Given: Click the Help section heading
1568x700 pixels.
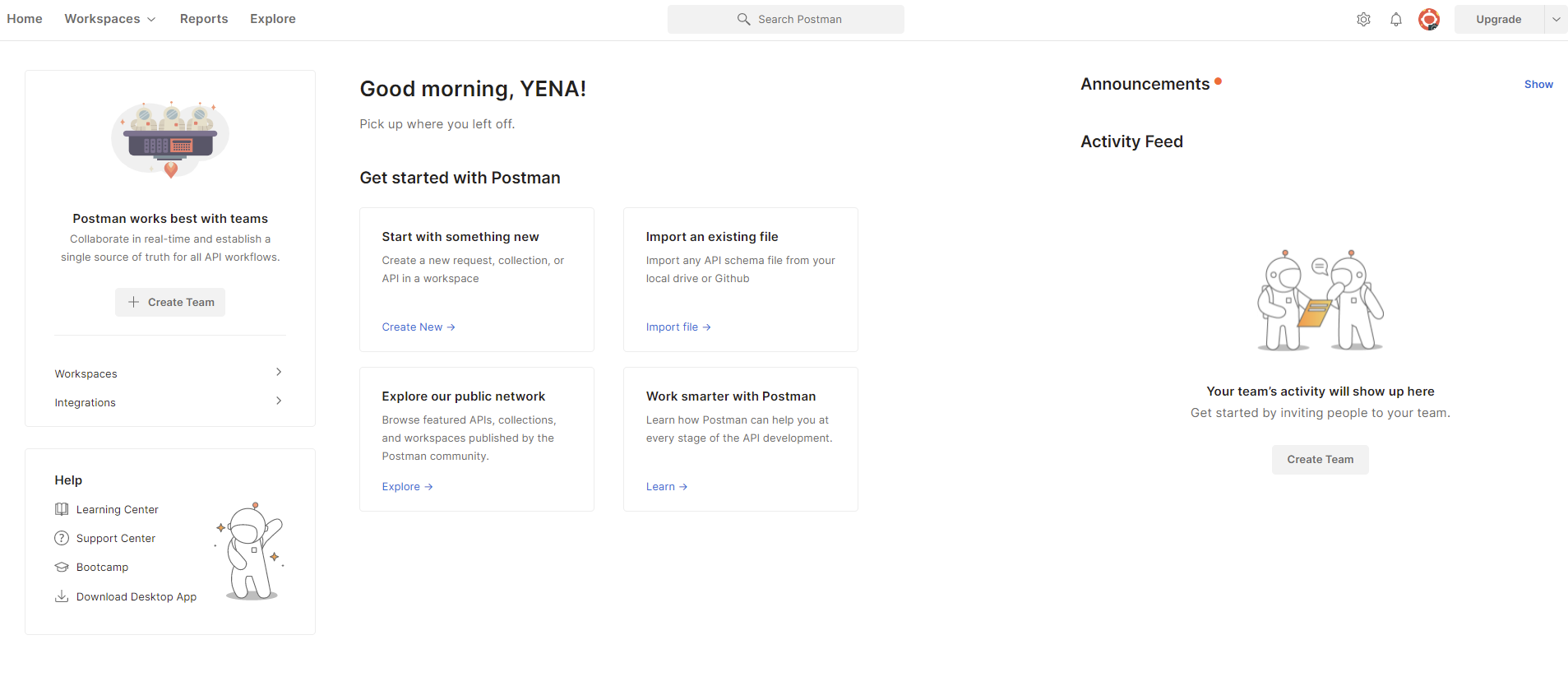Looking at the screenshot, I should [x=68, y=480].
